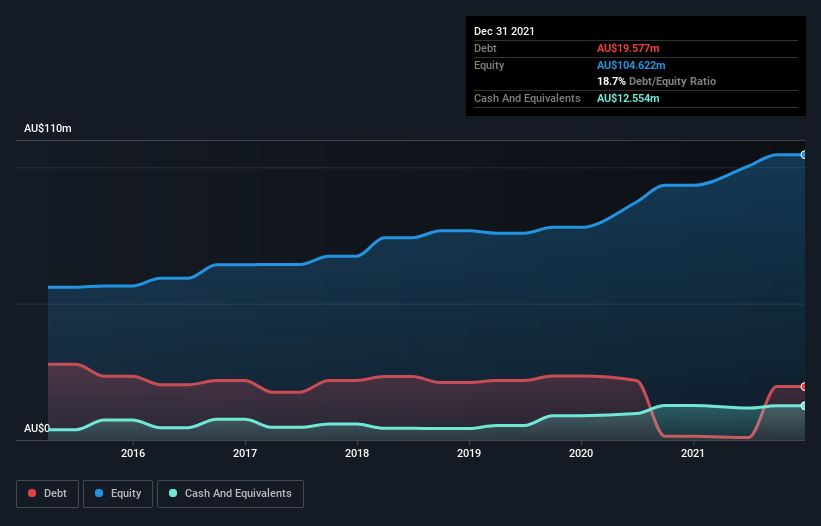821x526 pixels.
Task: Click the blue Equity legend dot
Action: (x=99, y=493)
